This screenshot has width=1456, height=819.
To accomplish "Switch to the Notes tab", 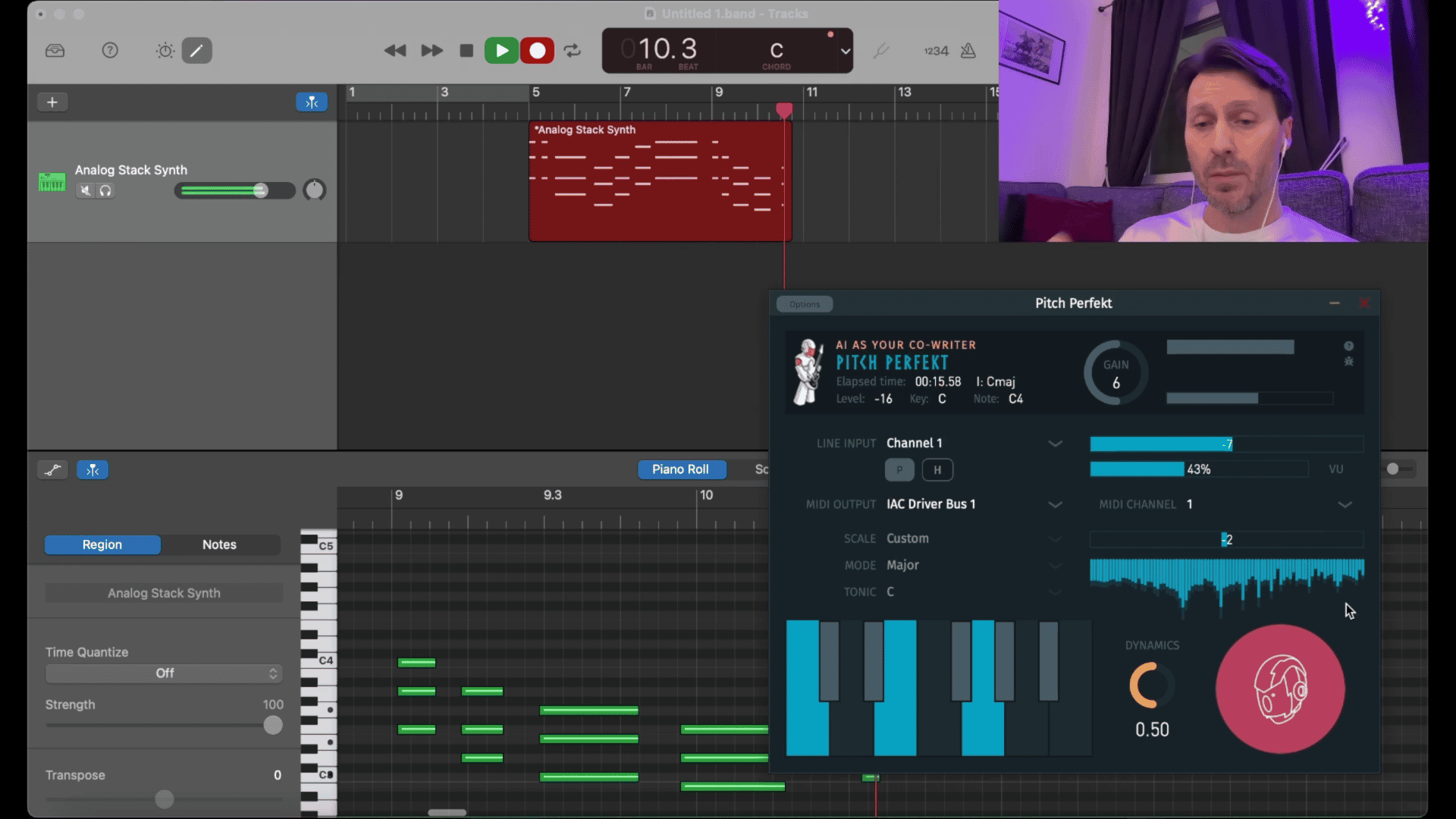I will click(x=219, y=544).
